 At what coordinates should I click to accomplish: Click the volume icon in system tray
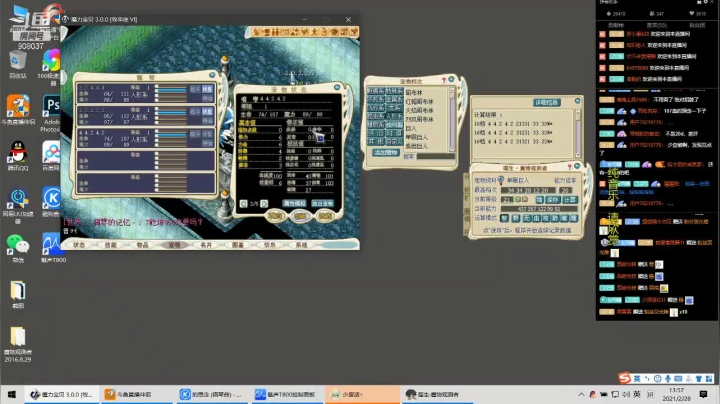point(626,394)
